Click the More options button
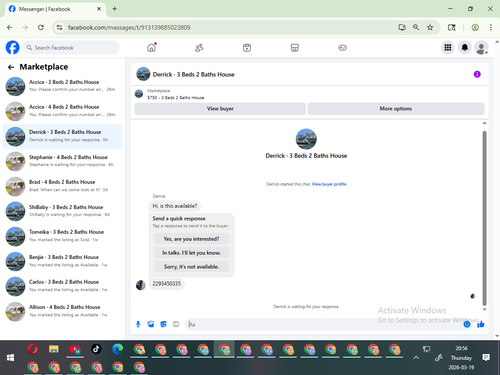 point(396,109)
